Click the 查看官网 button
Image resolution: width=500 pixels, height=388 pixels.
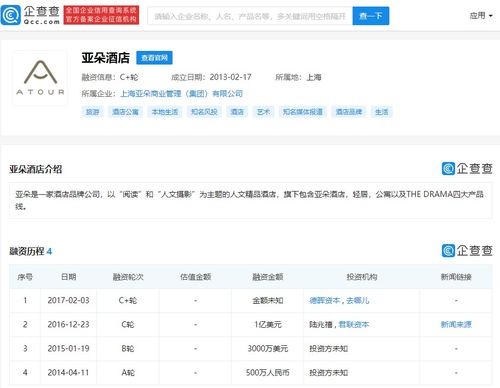click(154, 58)
